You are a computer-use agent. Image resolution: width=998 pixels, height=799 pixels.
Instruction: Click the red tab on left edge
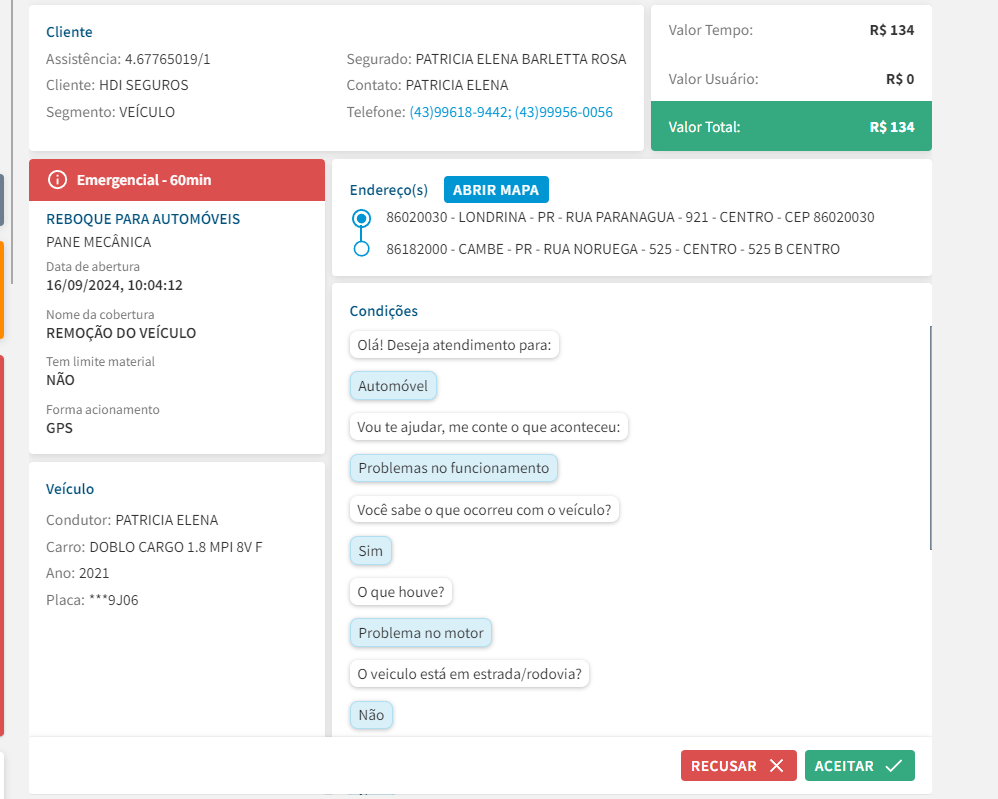(2, 545)
